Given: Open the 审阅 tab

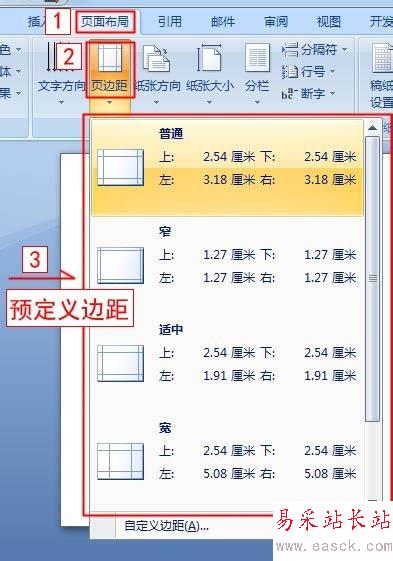Looking at the screenshot, I should (276, 22).
